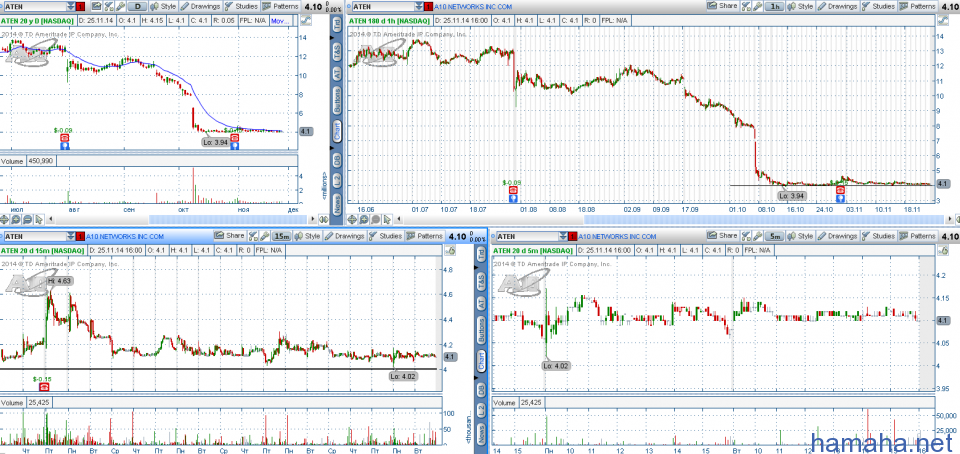Screen dimensions: 960x454
Task: Click Share button in the 5m chart
Action: 723,236
